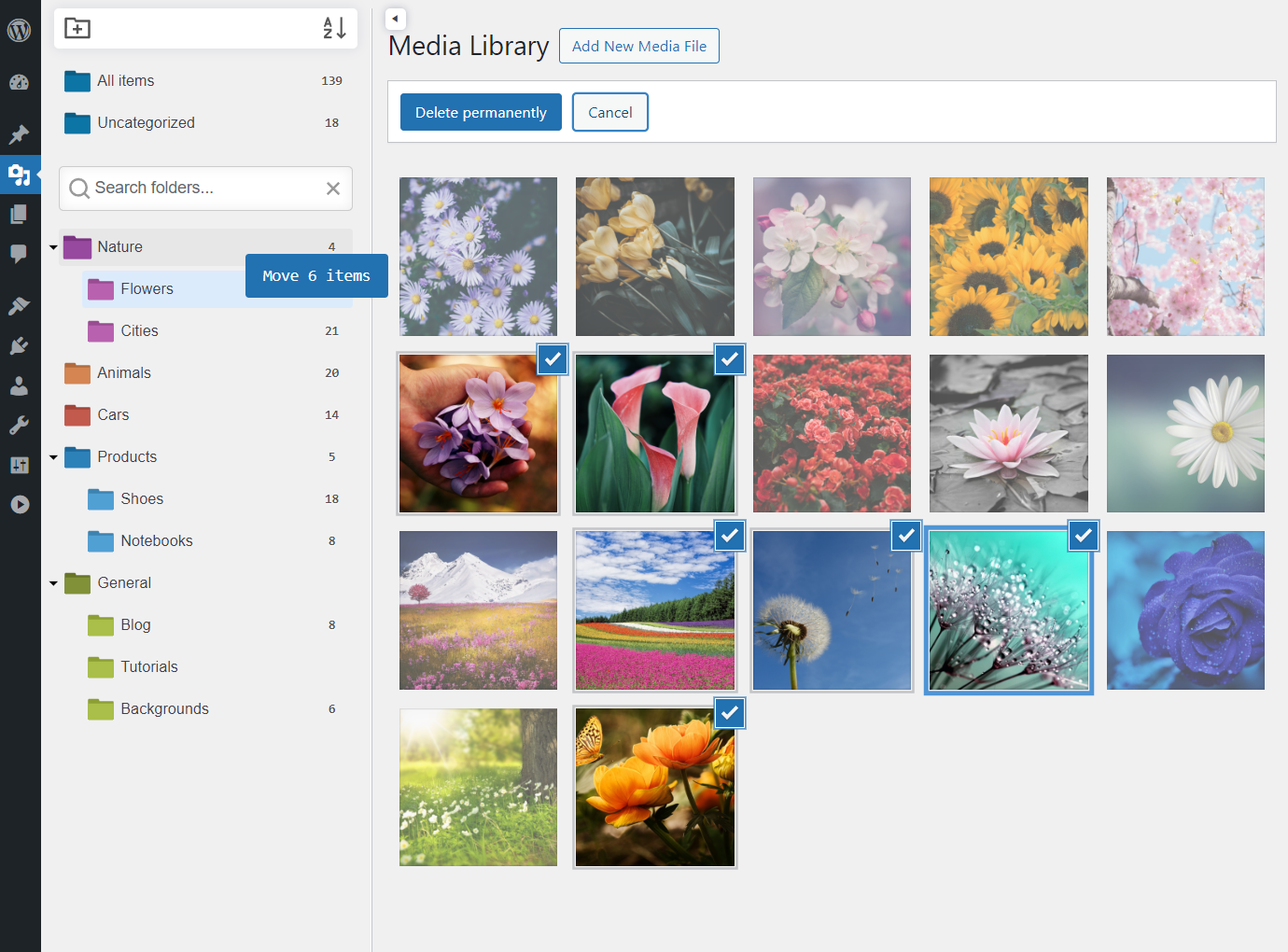
Task: Open the Media admin icon
Action: click(x=19, y=175)
